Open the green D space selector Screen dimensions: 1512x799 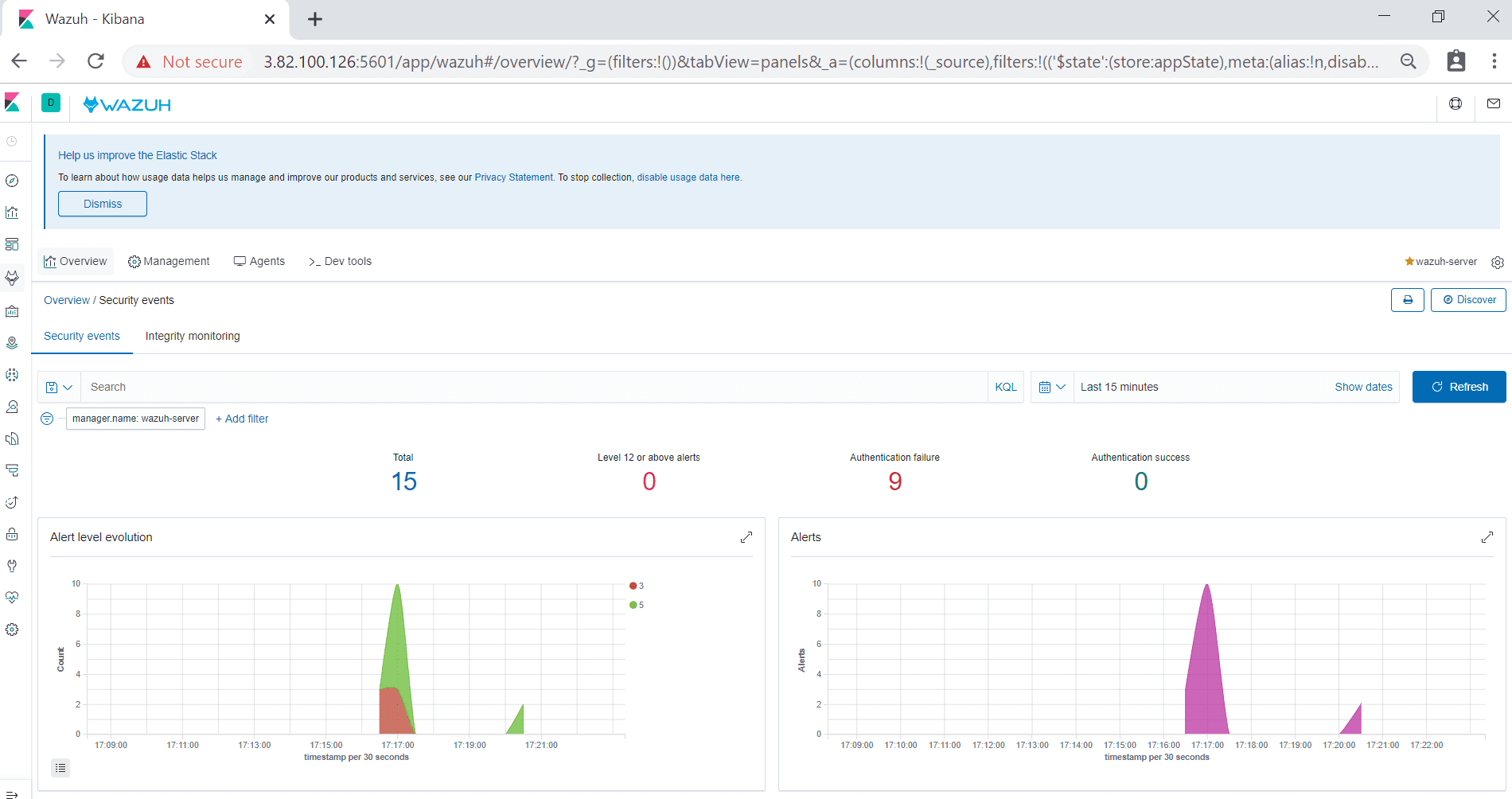(51, 103)
